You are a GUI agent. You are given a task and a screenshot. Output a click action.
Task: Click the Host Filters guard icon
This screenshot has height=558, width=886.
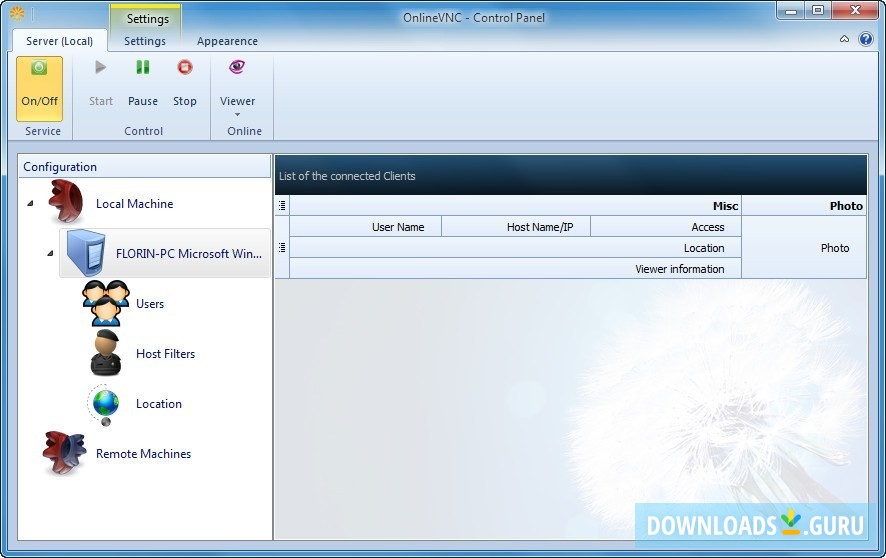(106, 353)
